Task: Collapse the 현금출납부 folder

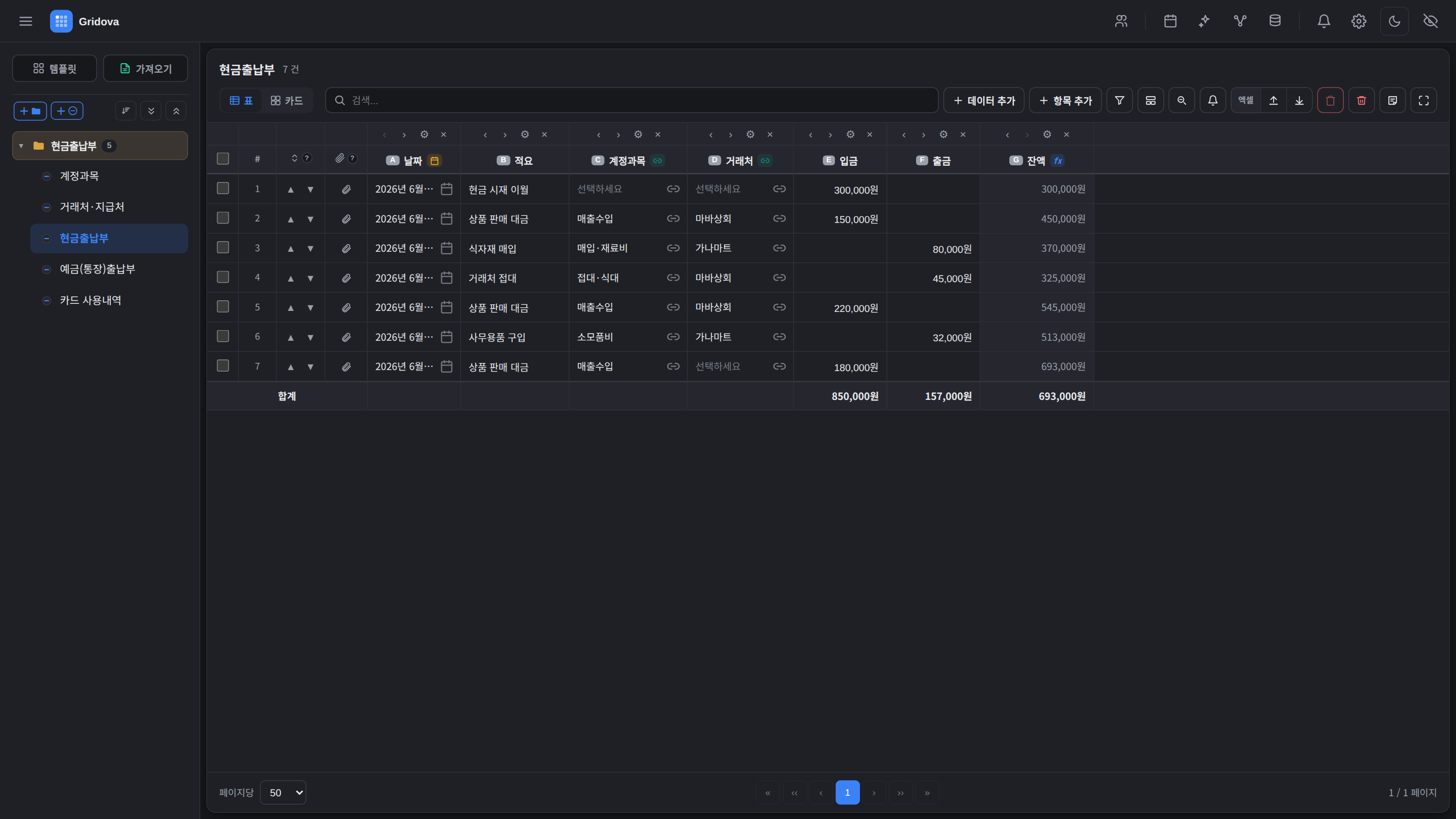Action: [x=21, y=146]
